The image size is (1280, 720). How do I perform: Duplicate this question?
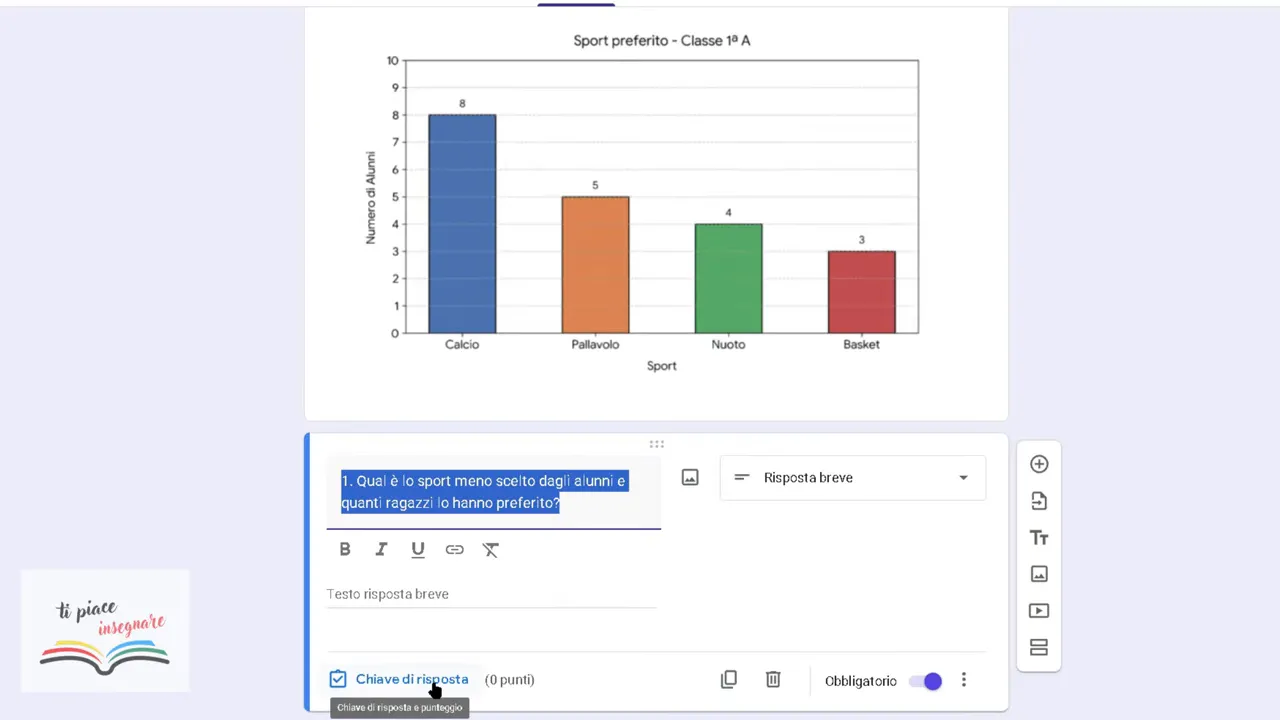click(729, 680)
